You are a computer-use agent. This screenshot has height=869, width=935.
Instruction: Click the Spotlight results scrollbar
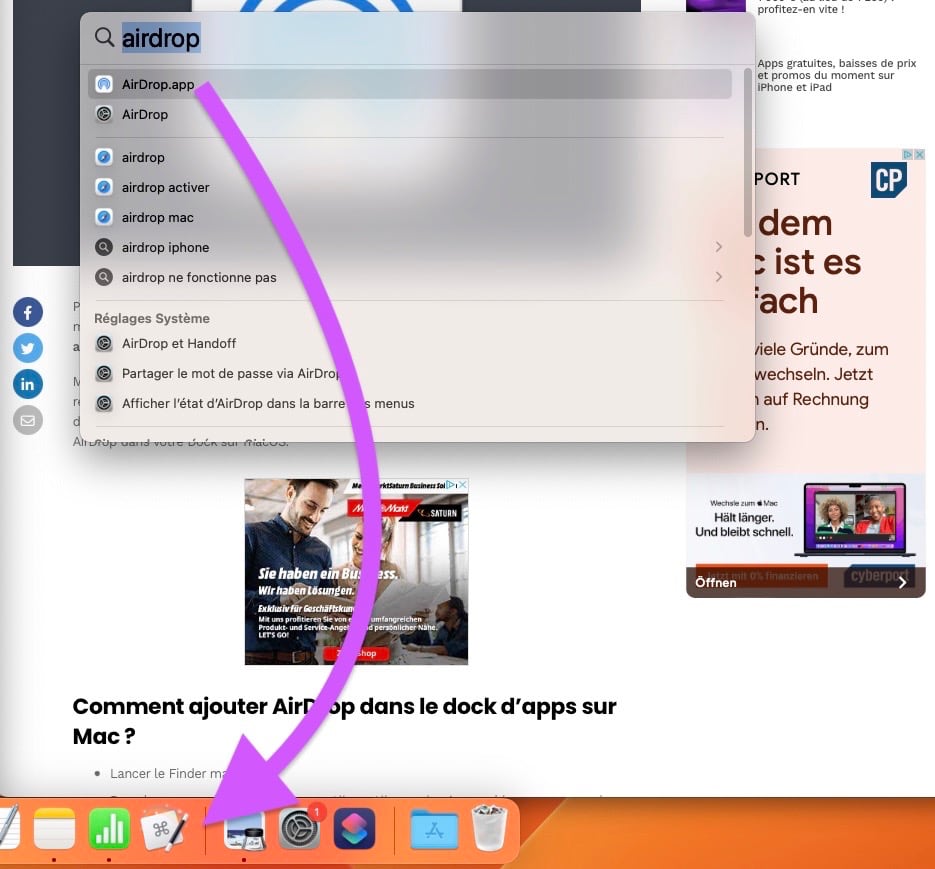point(747,153)
